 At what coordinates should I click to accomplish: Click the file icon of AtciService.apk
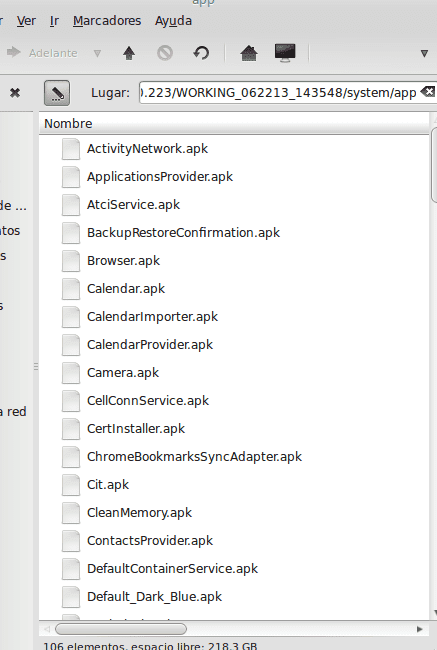tap(71, 205)
